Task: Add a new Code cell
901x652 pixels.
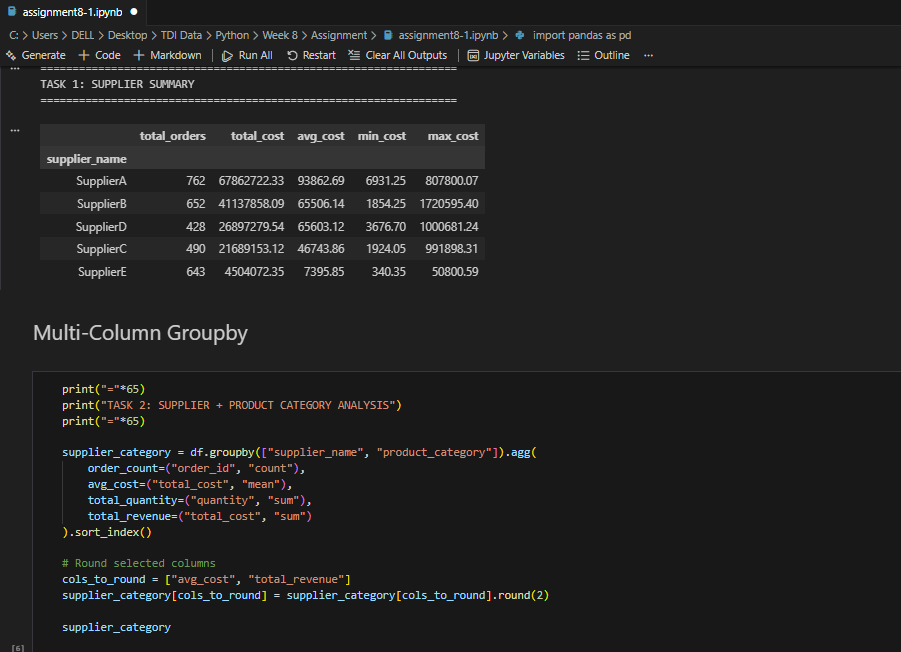Action: pyautogui.click(x=100, y=56)
